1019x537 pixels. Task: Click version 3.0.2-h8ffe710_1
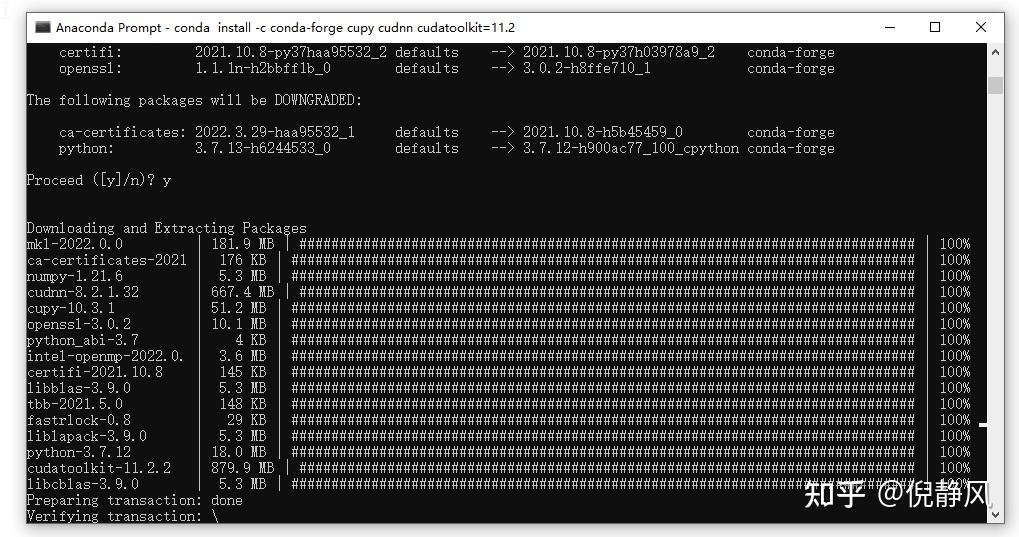point(587,68)
